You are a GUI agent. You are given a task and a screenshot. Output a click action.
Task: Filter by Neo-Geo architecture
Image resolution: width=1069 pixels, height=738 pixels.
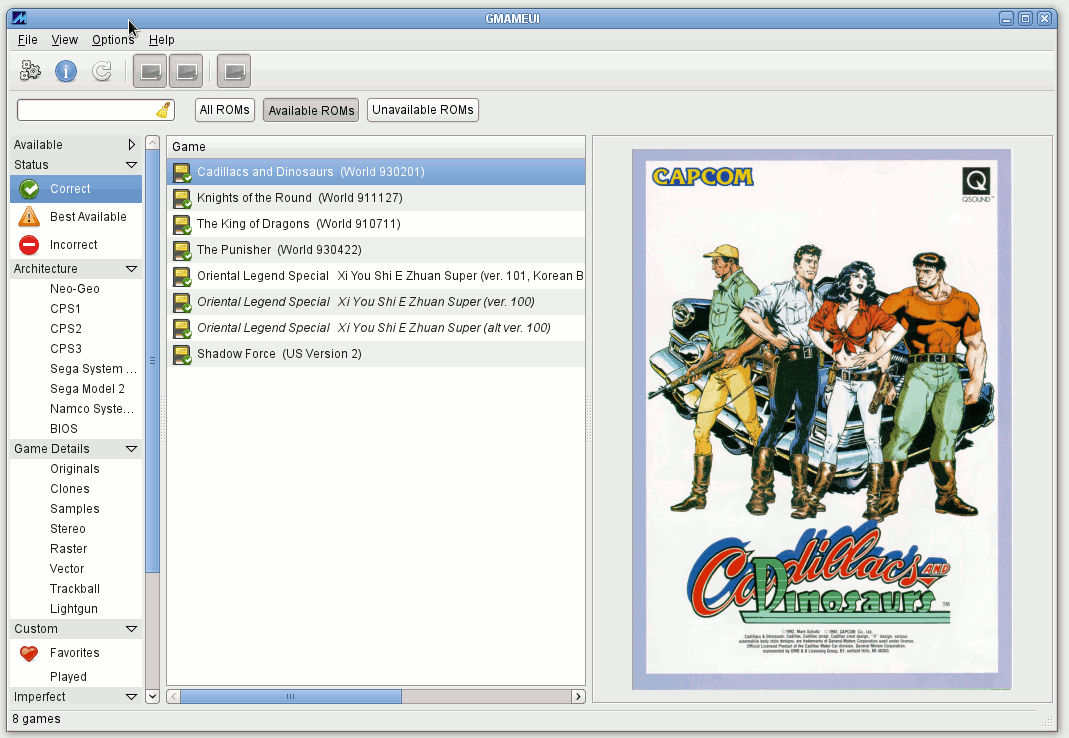pyautogui.click(x=76, y=289)
